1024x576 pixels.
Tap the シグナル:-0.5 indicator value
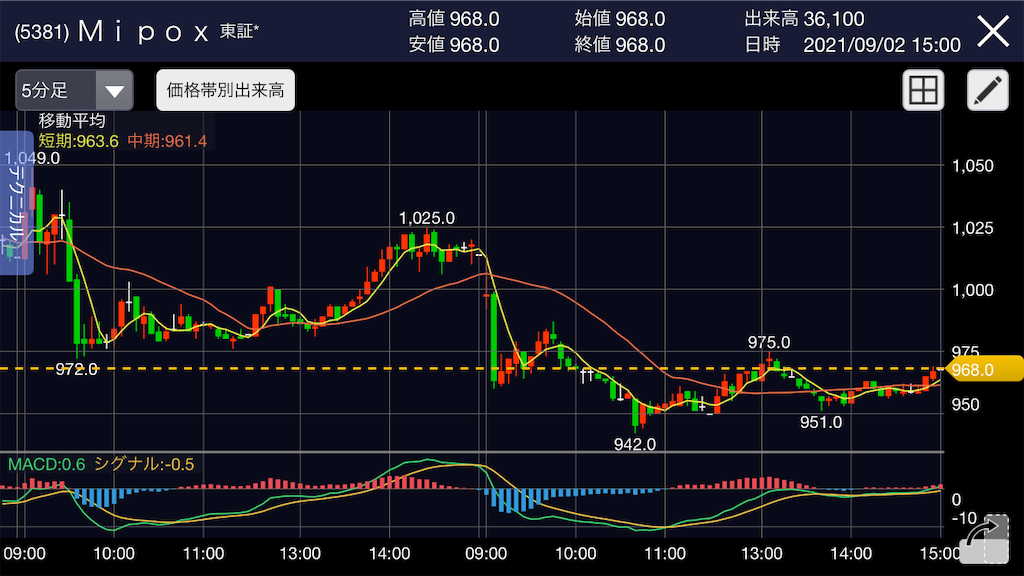click(144, 464)
